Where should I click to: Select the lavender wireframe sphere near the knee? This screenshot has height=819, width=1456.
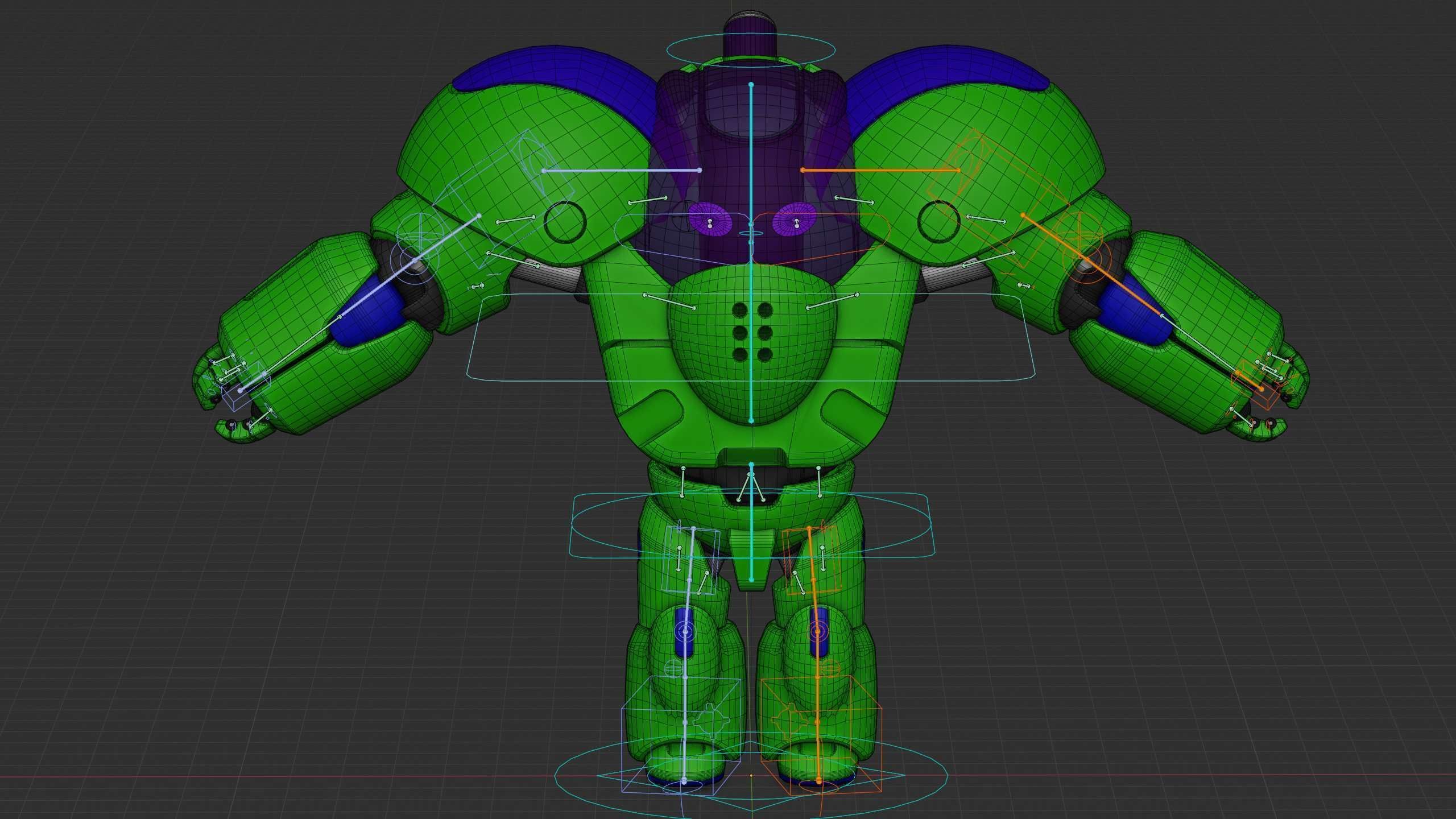click(x=673, y=668)
